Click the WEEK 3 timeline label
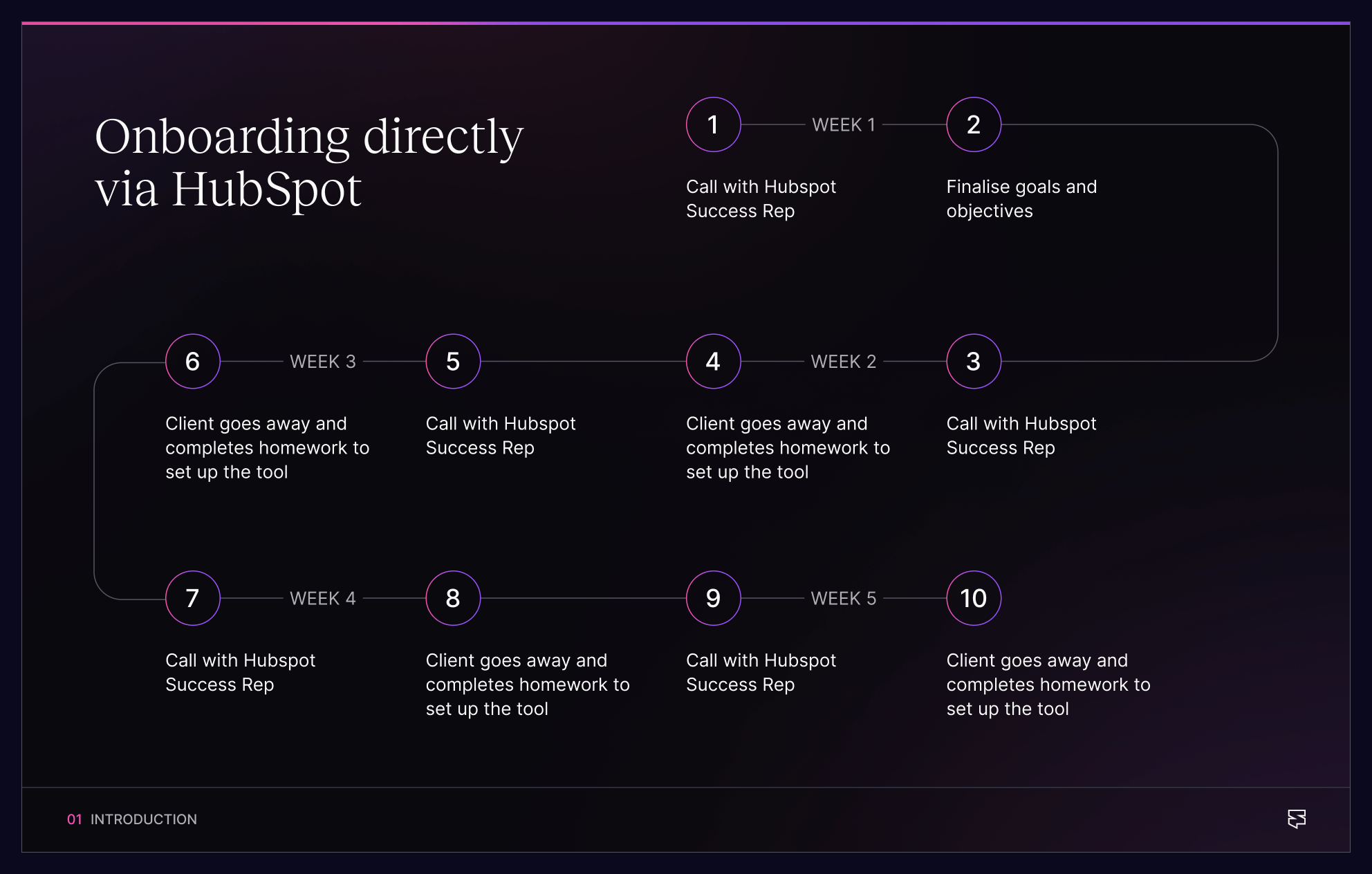 pos(323,362)
